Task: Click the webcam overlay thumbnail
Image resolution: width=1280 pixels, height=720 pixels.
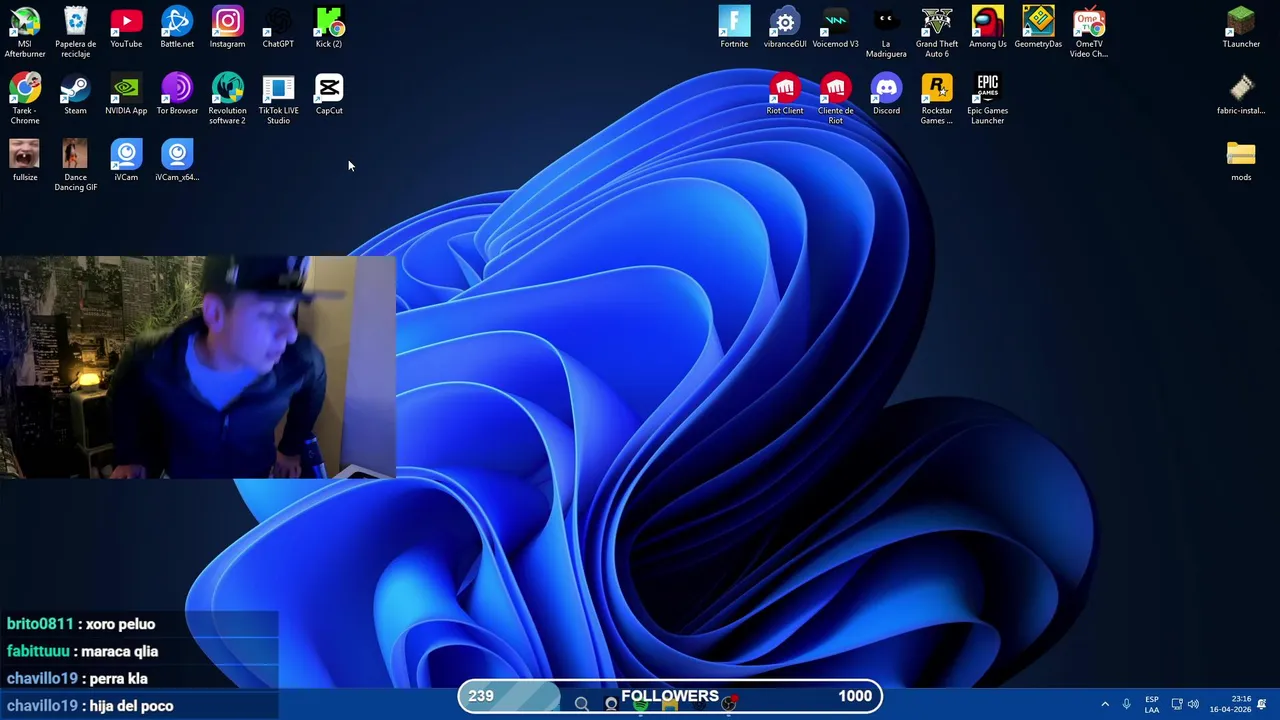Action: (198, 367)
